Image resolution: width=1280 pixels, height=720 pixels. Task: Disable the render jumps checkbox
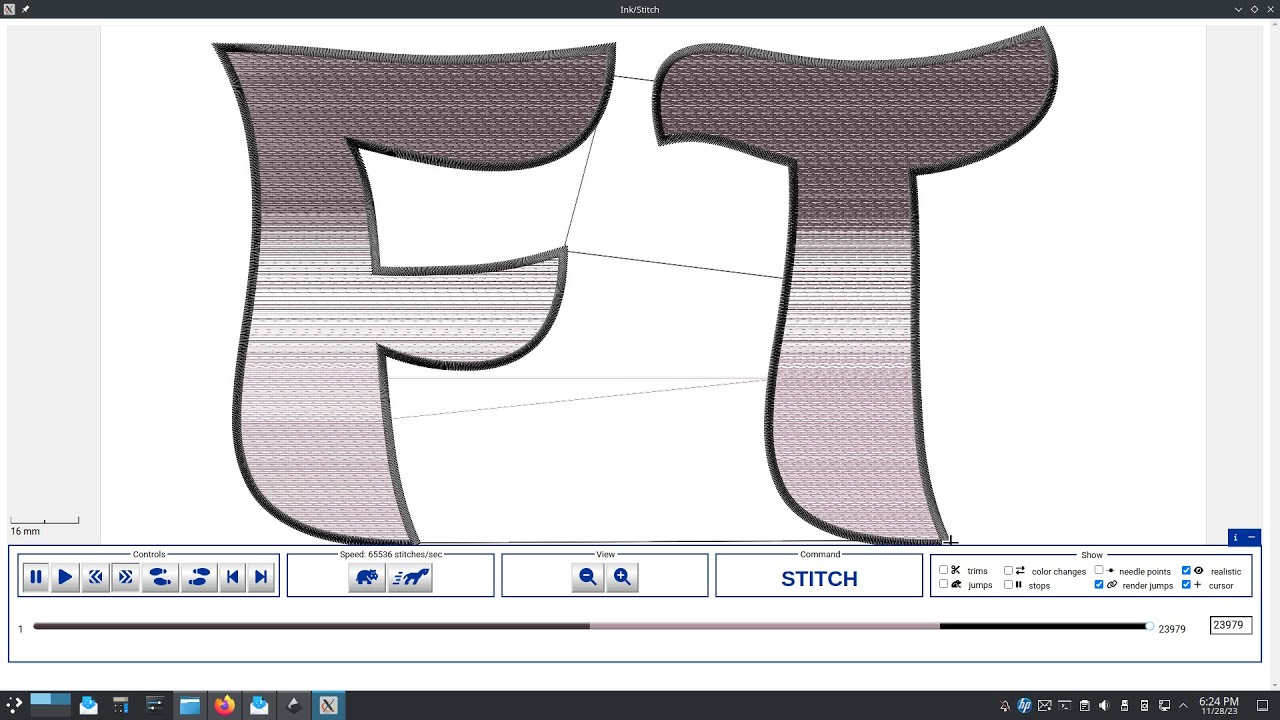[1099, 584]
